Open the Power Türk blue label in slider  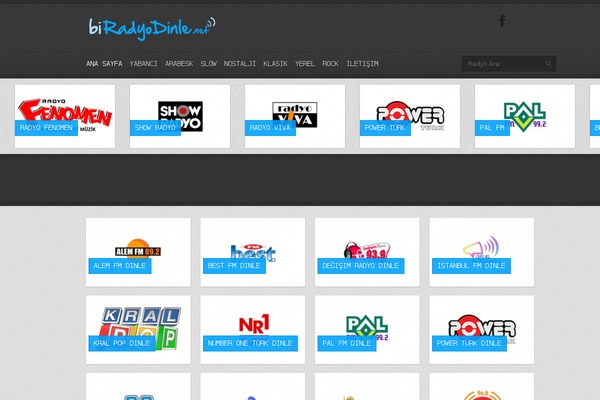385,127
